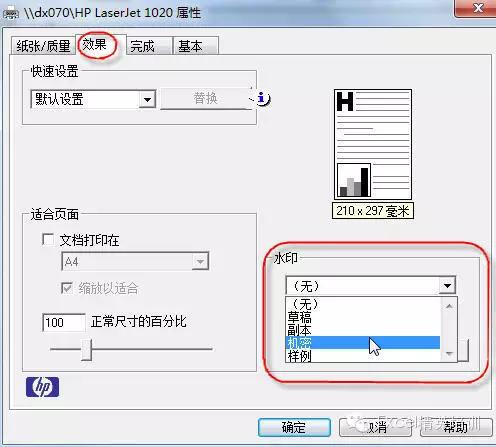The width and height of the screenshot is (496, 447).
Task: Click the 帮助 button
Action: coord(456,427)
